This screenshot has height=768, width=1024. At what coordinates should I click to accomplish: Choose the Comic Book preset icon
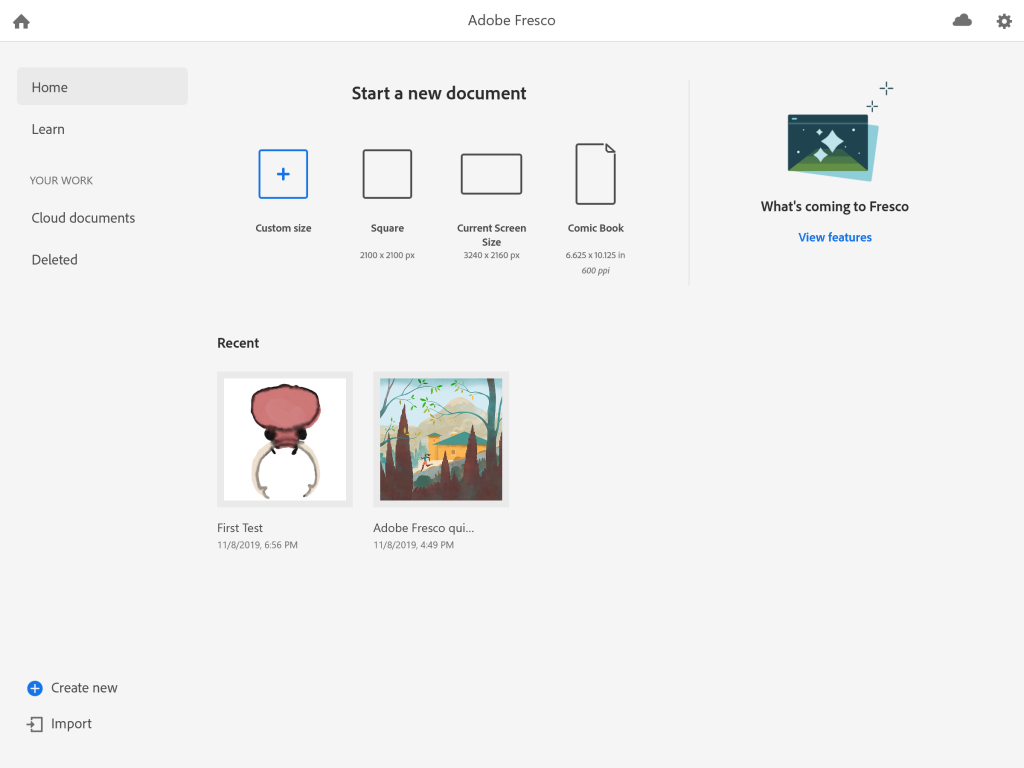596,174
